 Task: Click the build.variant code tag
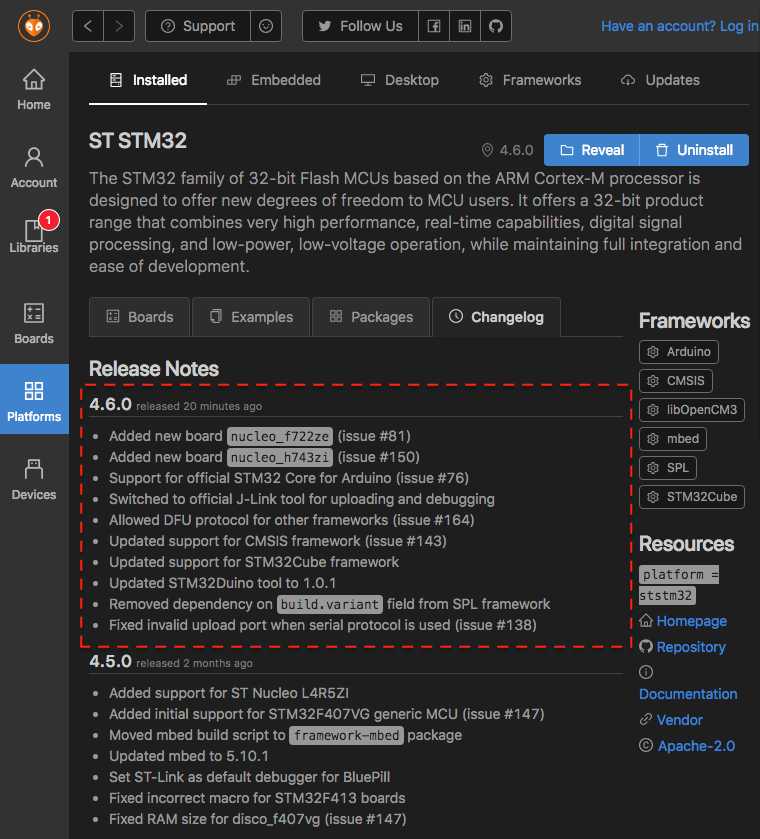pos(330,605)
